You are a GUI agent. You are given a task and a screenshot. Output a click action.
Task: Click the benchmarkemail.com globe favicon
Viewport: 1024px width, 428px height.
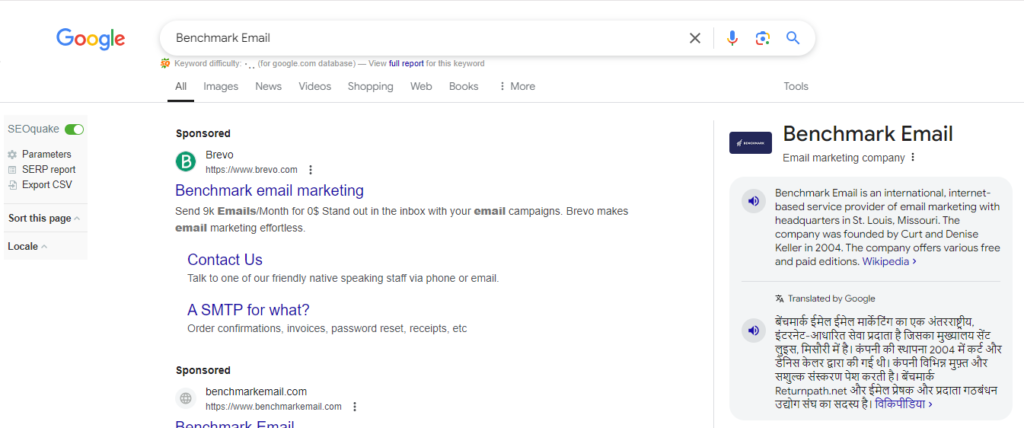186,398
